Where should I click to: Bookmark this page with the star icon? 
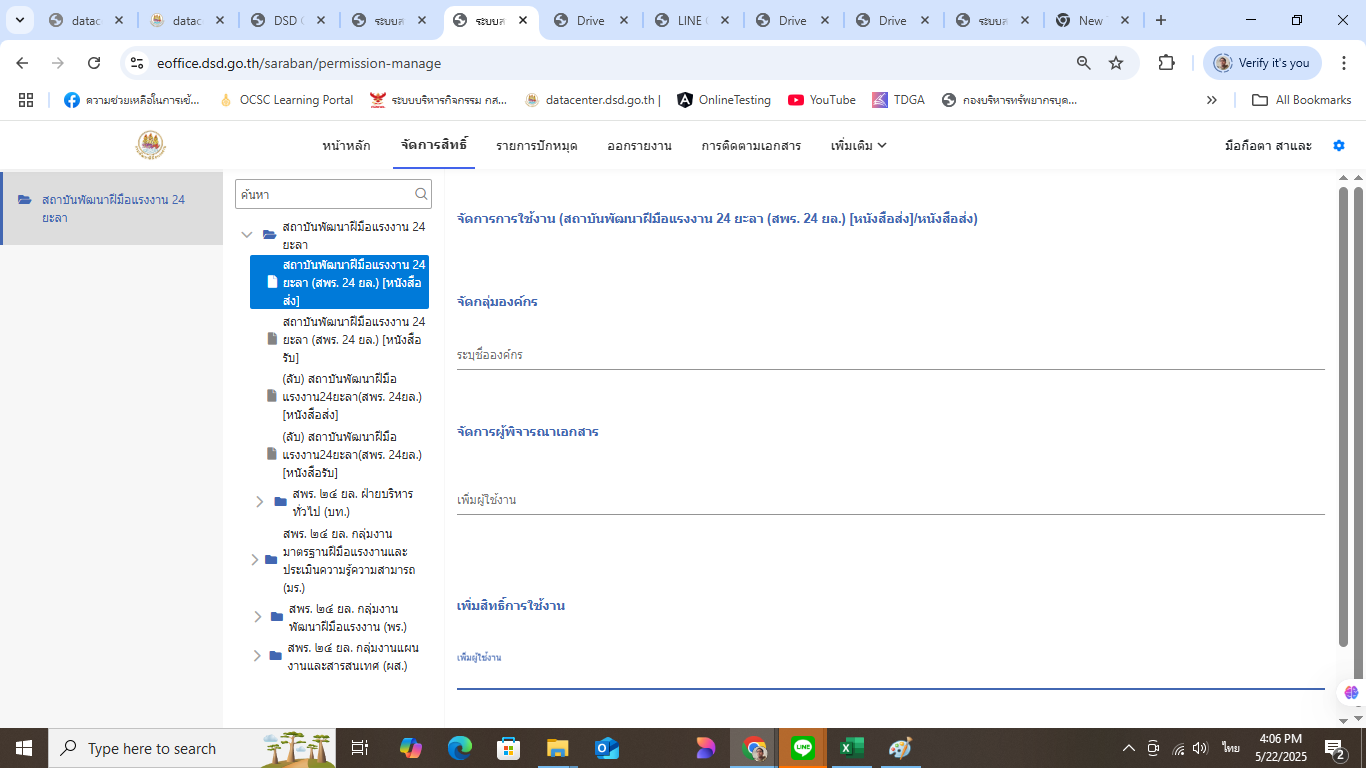click(1116, 63)
